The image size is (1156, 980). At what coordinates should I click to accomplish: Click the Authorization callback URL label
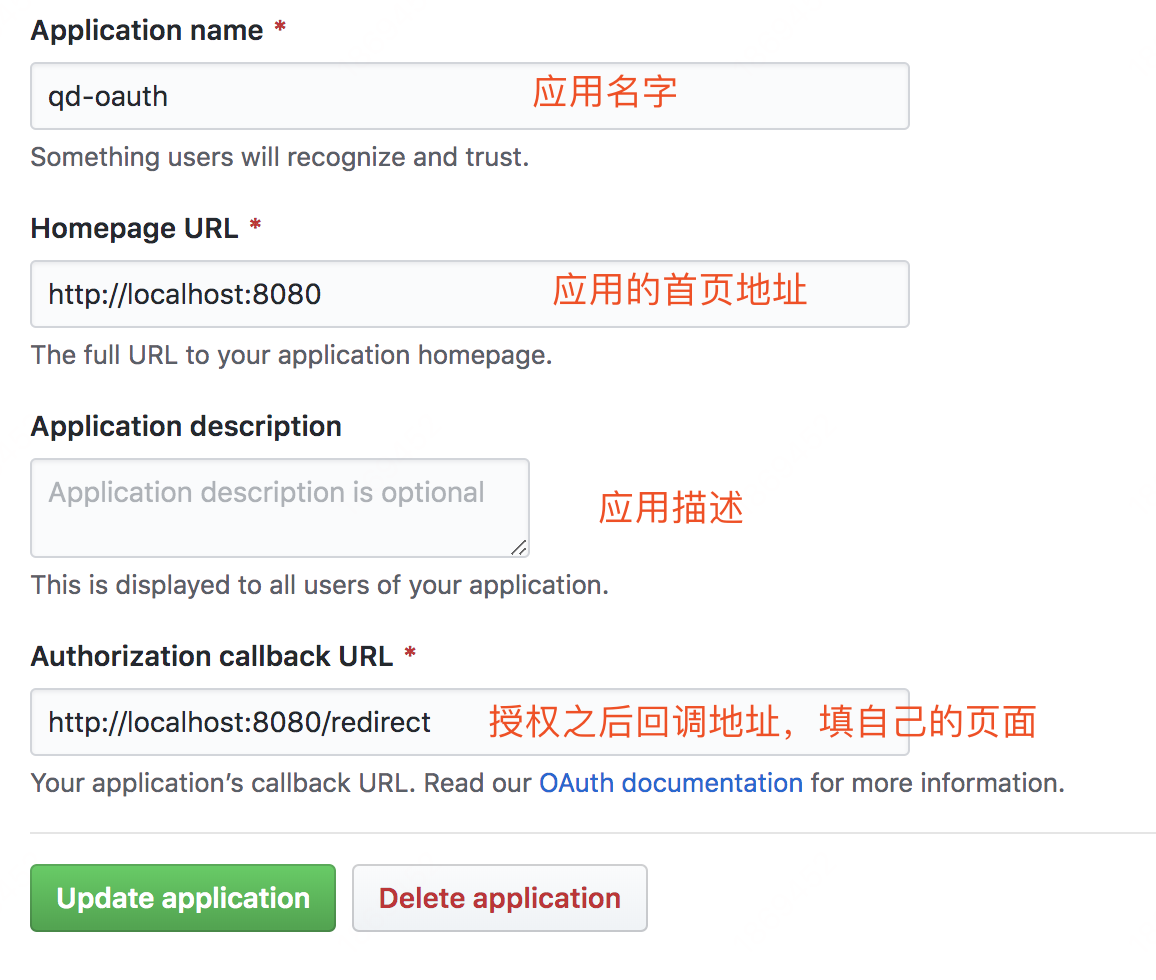click(212, 656)
